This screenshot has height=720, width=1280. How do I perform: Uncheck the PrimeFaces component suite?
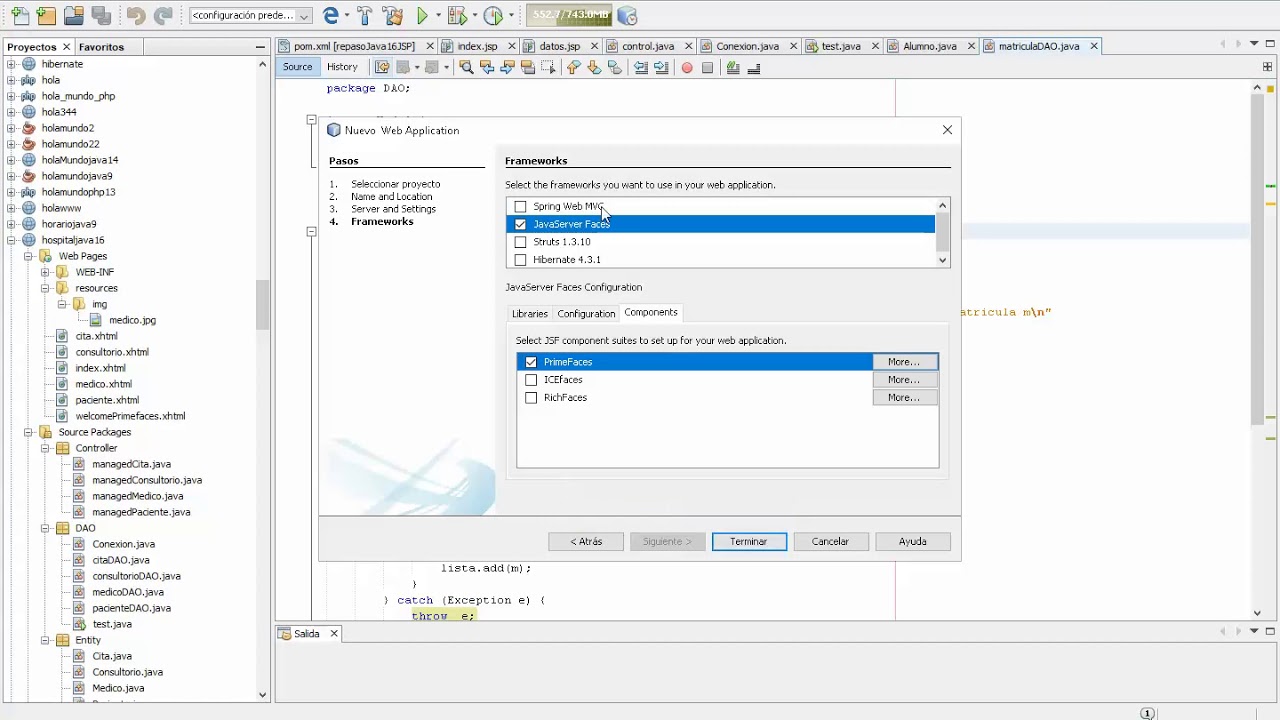(531, 362)
